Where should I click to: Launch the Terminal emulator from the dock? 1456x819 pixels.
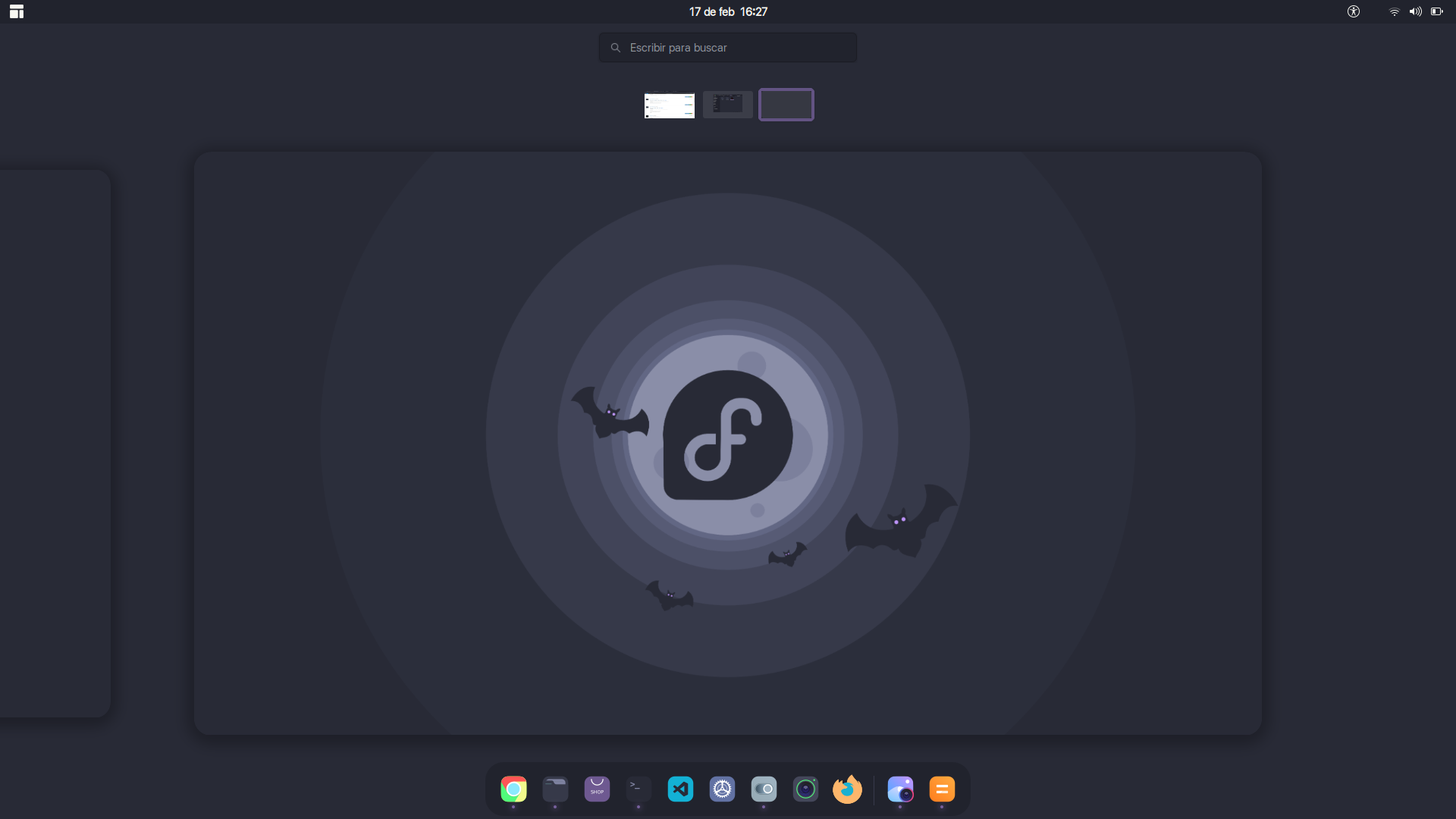pos(638,789)
